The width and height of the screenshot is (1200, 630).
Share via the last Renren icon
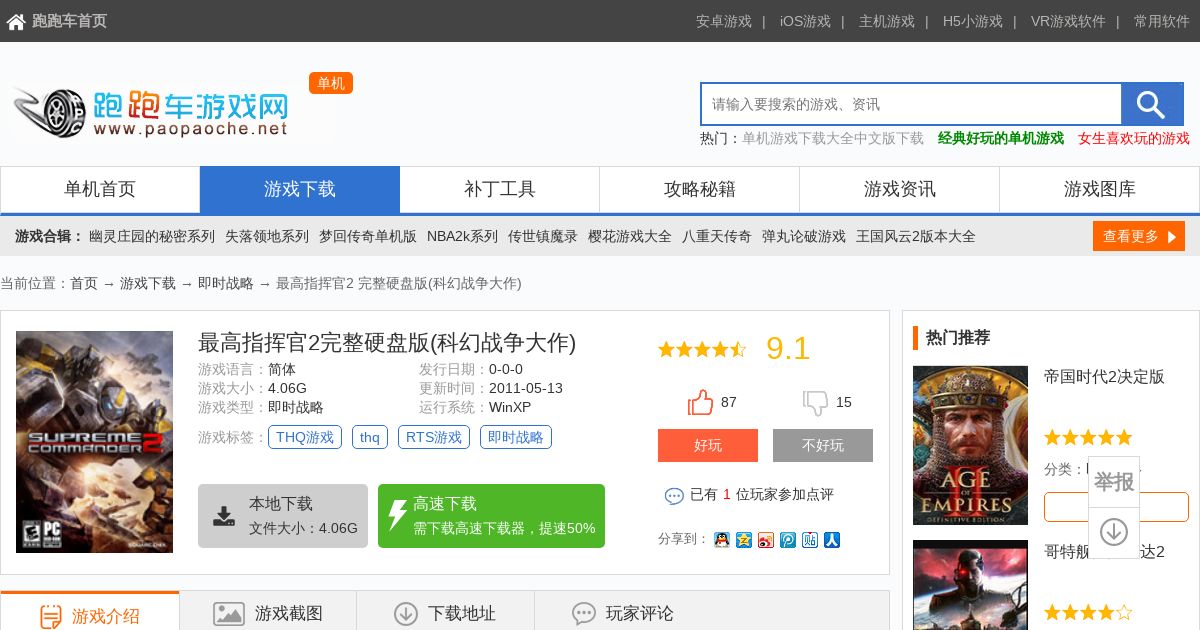coord(832,540)
